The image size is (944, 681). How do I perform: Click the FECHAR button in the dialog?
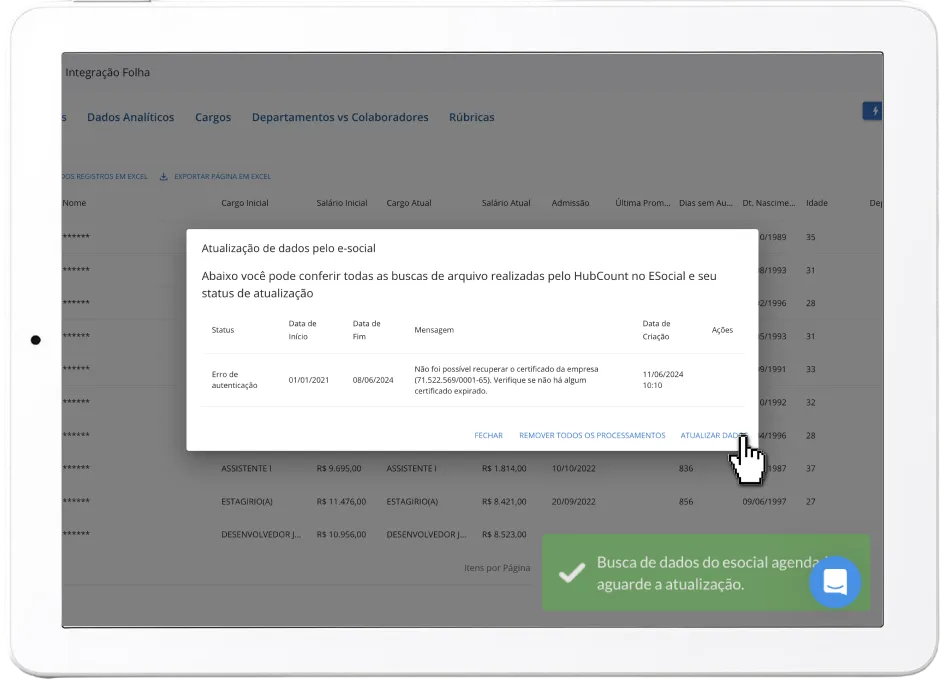click(488, 435)
